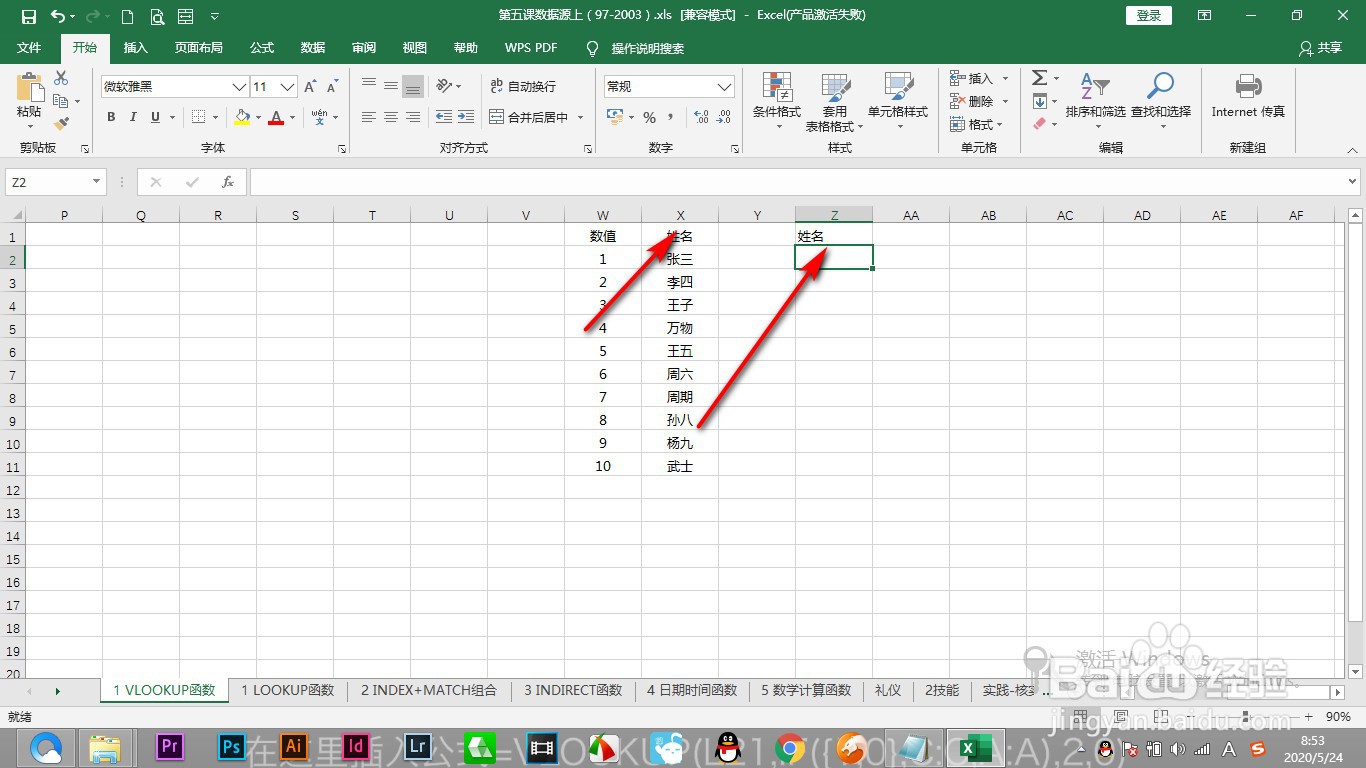Toggle 自动换行 wrap text
Image resolution: width=1366 pixels, height=768 pixels.
click(523, 86)
